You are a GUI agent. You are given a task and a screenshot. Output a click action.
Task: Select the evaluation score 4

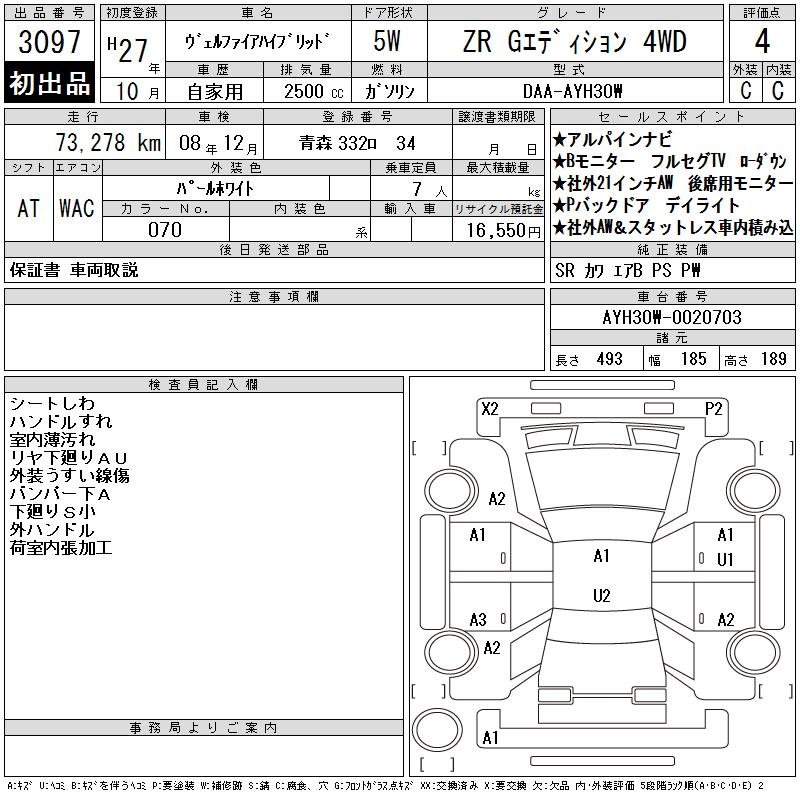pos(762,42)
